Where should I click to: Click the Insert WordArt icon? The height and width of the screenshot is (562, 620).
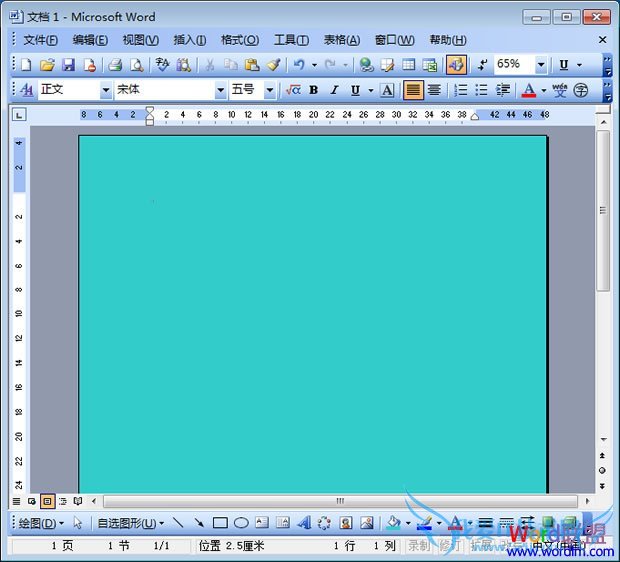(x=303, y=523)
